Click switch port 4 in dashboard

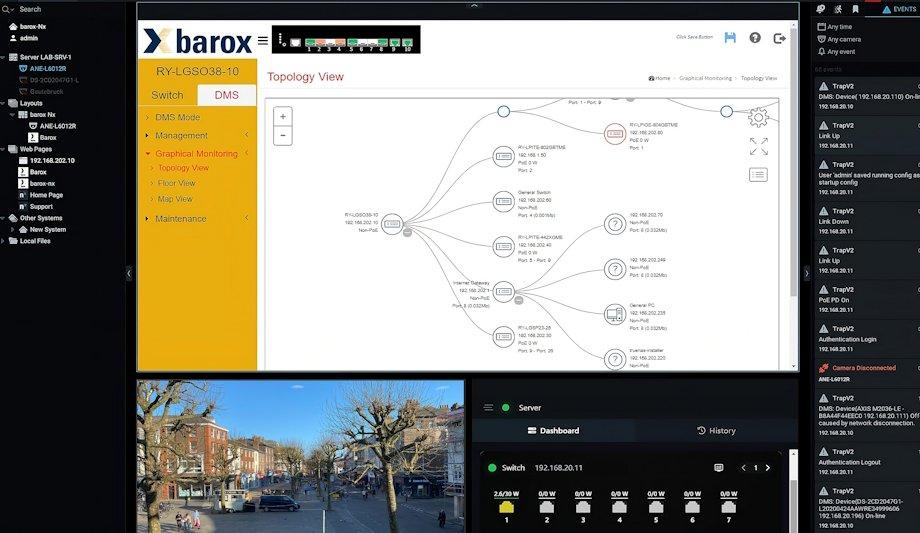coord(620,507)
